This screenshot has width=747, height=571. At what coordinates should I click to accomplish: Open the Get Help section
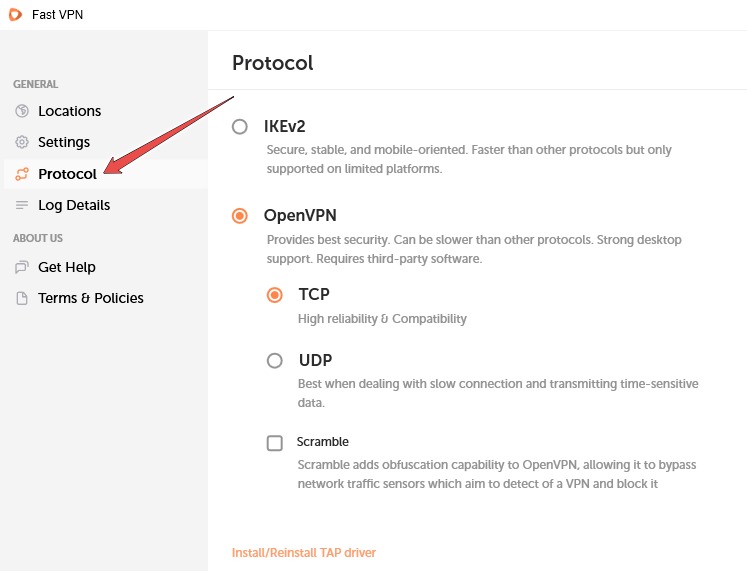67,267
